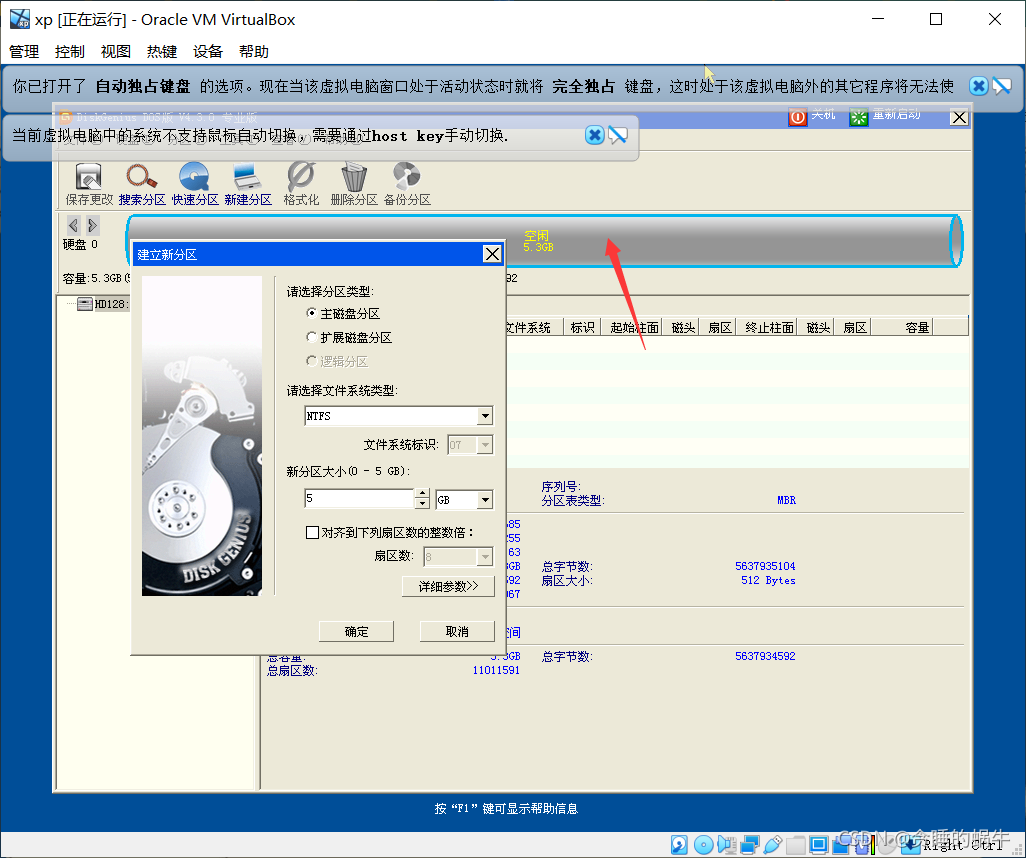Suppress keyboard capture notification permanently
Viewport: 1026px width, 858px height.
pos(1002,86)
